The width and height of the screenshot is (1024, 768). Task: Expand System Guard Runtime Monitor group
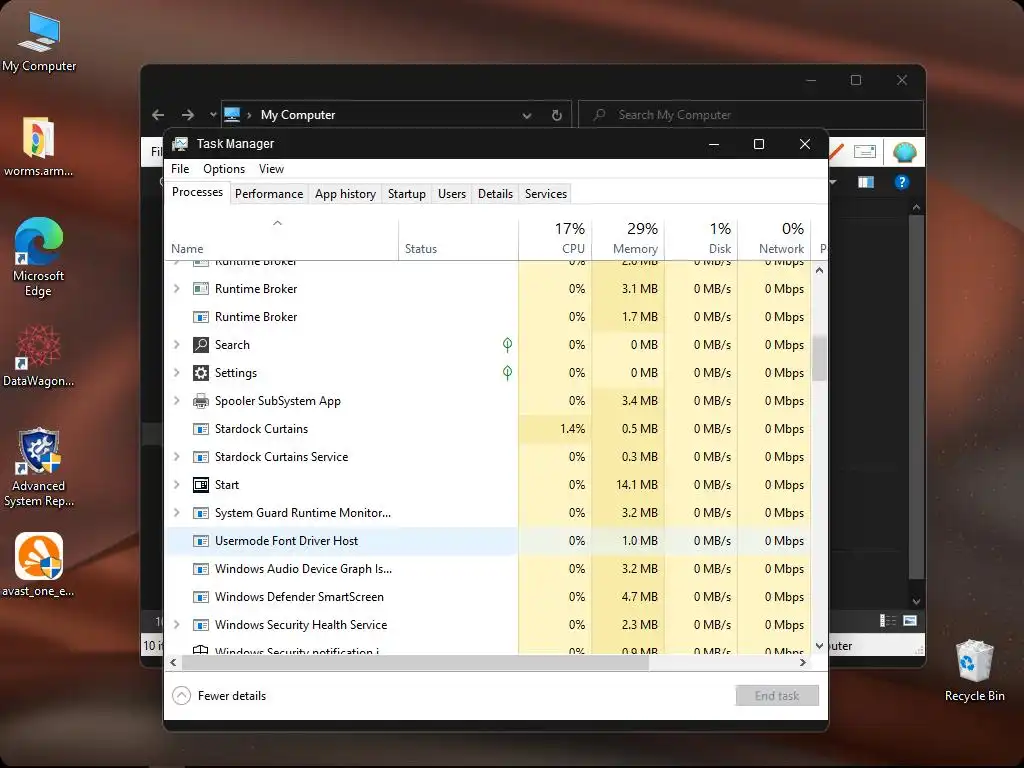tap(176, 513)
